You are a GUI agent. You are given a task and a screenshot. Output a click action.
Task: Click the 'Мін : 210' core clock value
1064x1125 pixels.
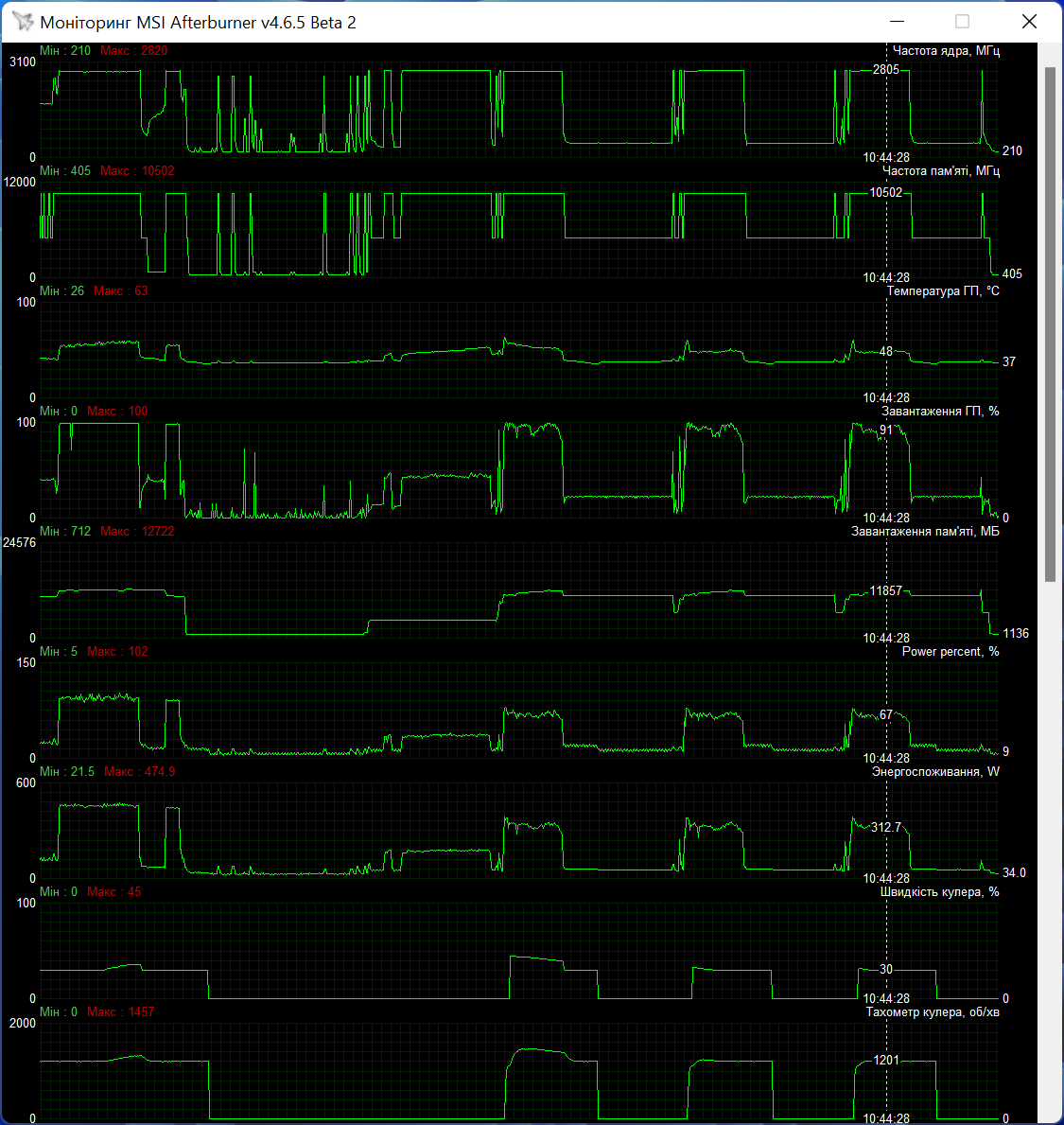pyautogui.click(x=65, y=51)
